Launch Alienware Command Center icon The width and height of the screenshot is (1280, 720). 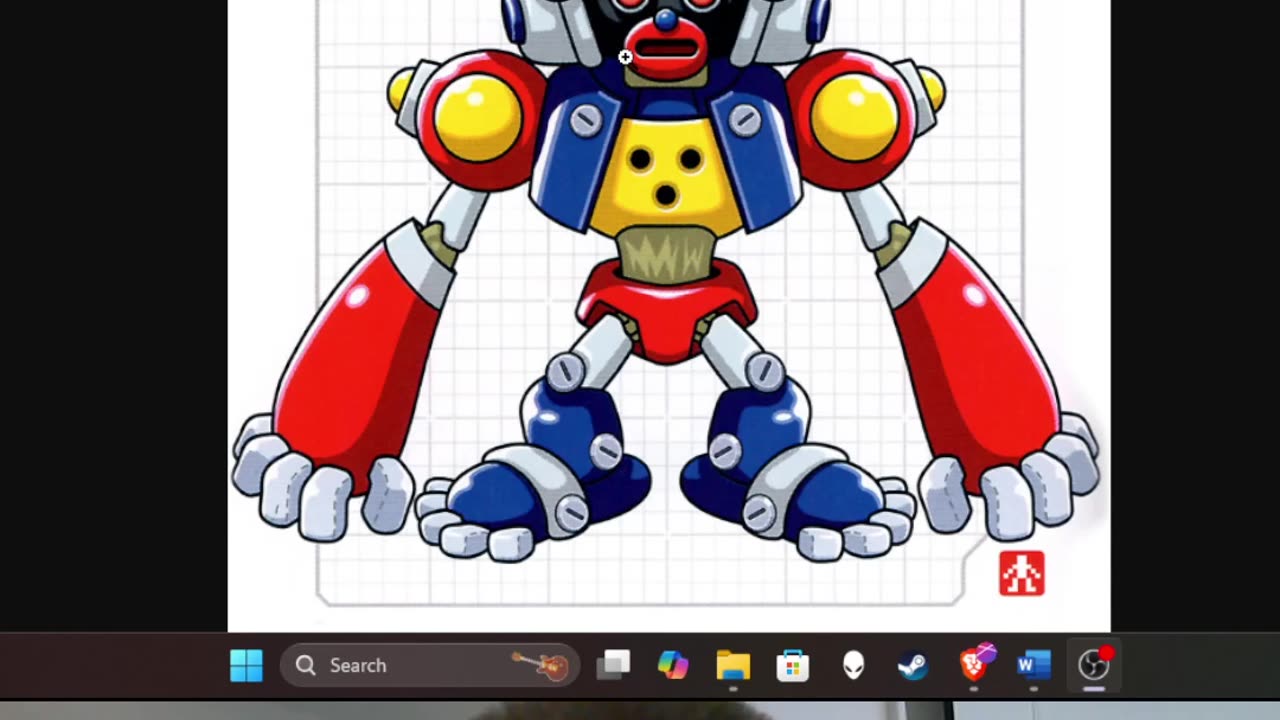[853, 665]
